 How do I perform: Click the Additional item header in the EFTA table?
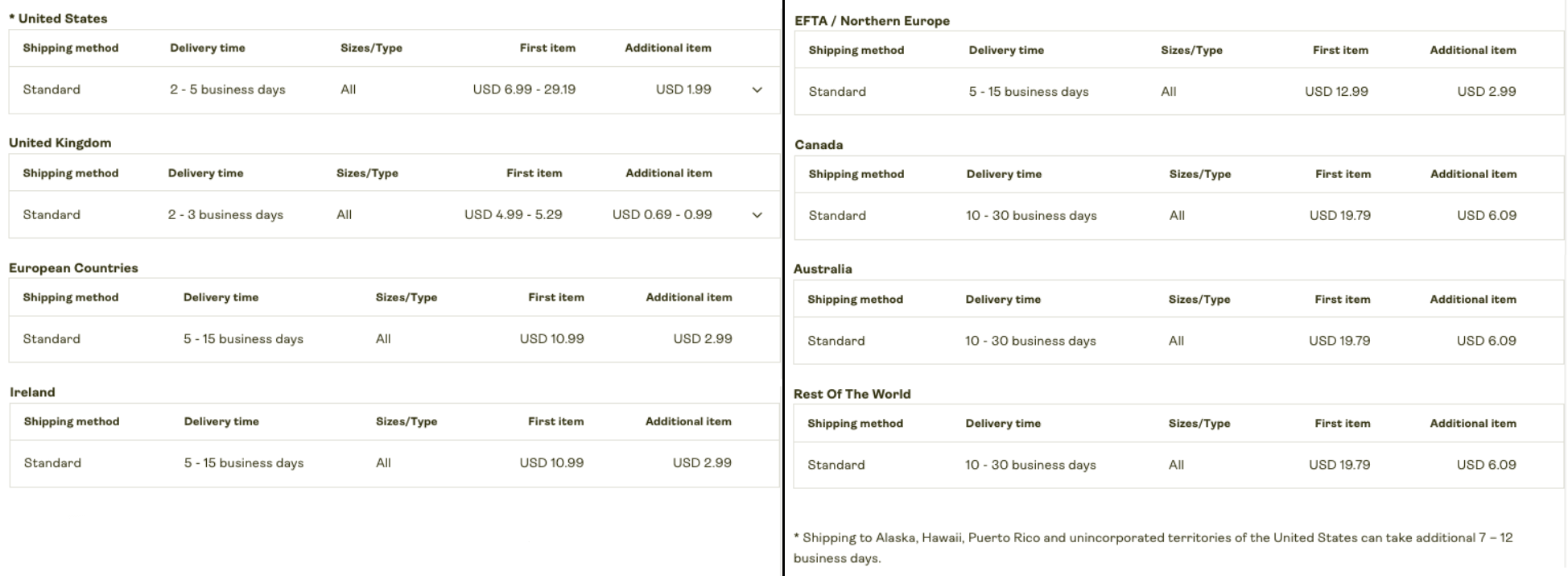1472,49
